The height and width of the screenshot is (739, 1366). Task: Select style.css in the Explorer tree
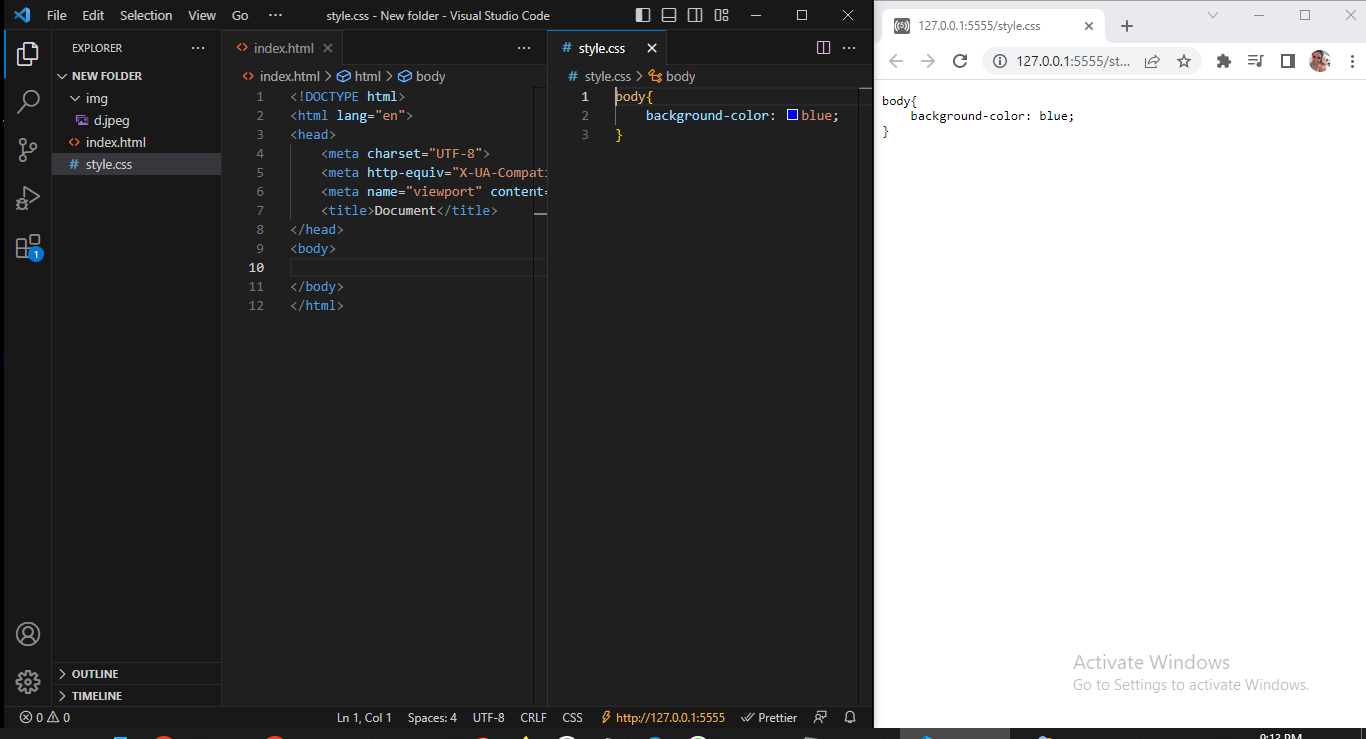137,164
